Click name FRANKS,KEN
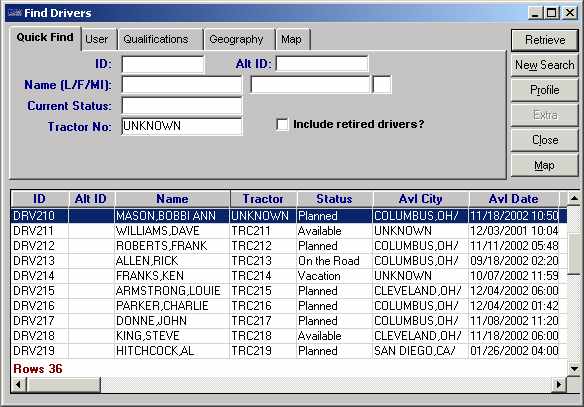 point(150,276)
